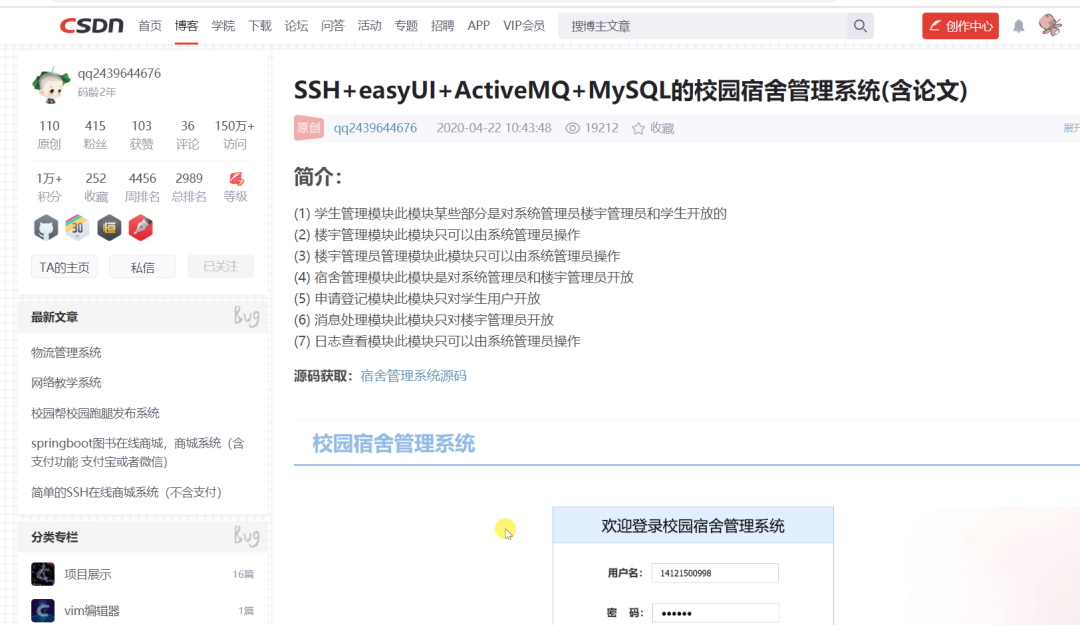Click the 原创 tag beside author name

309,127
